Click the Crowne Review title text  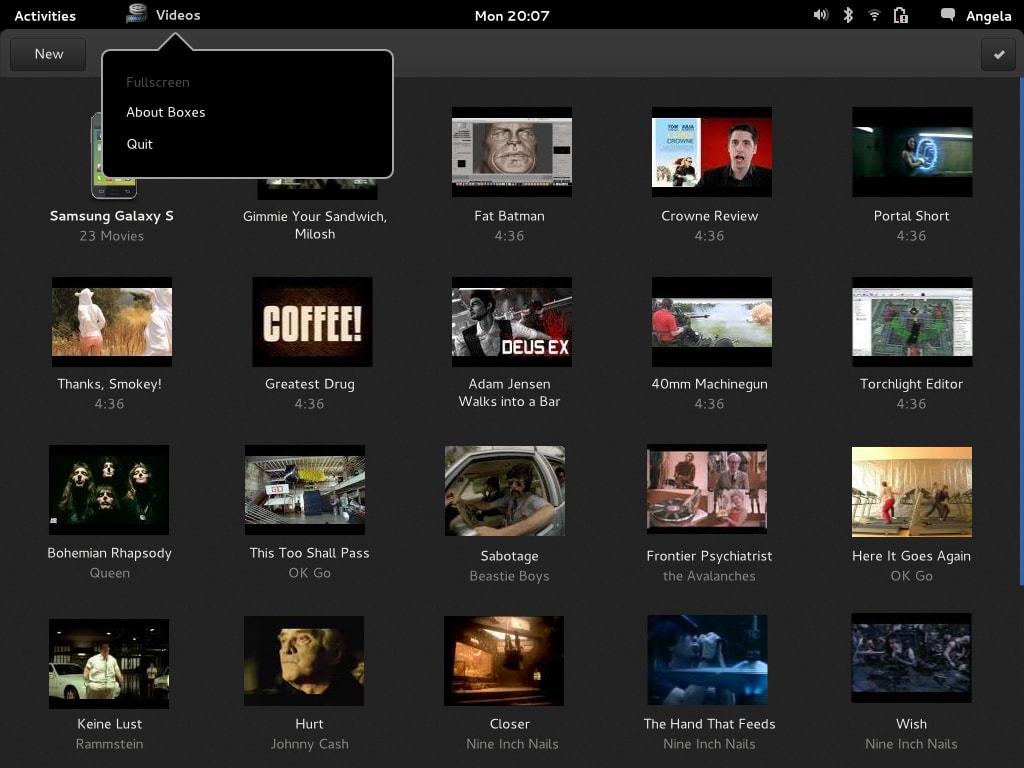tap(710, 216)
